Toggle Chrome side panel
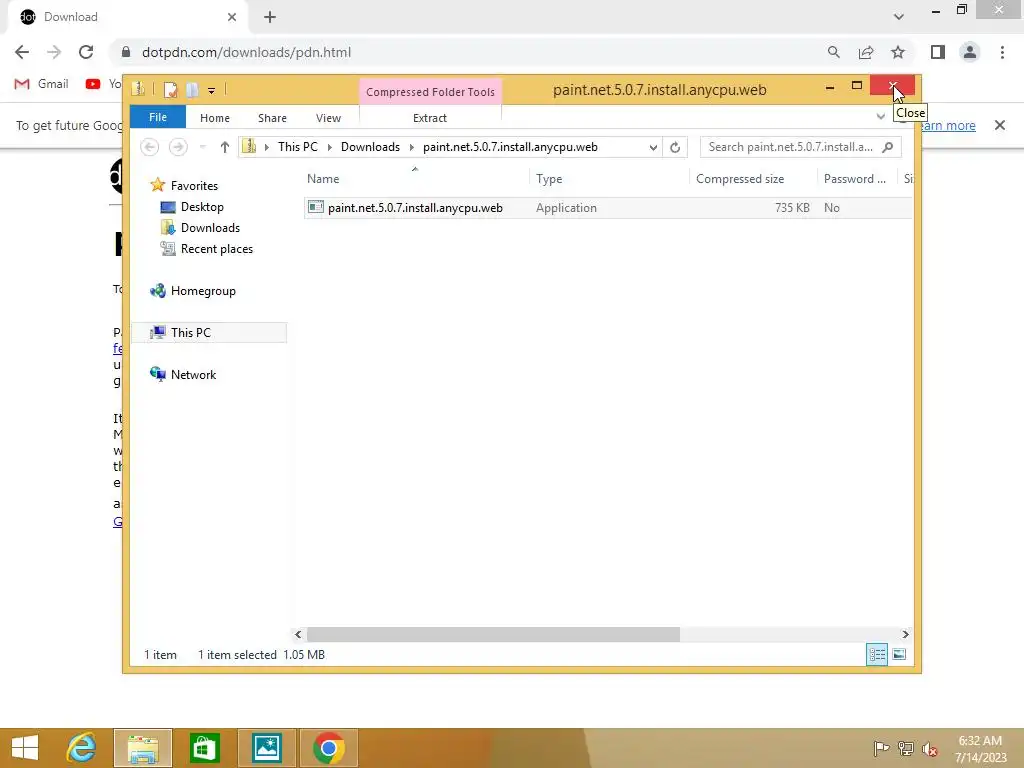The height and width of the screenshot is (768, 1024). pyautogui.click(x=938, y=52)
